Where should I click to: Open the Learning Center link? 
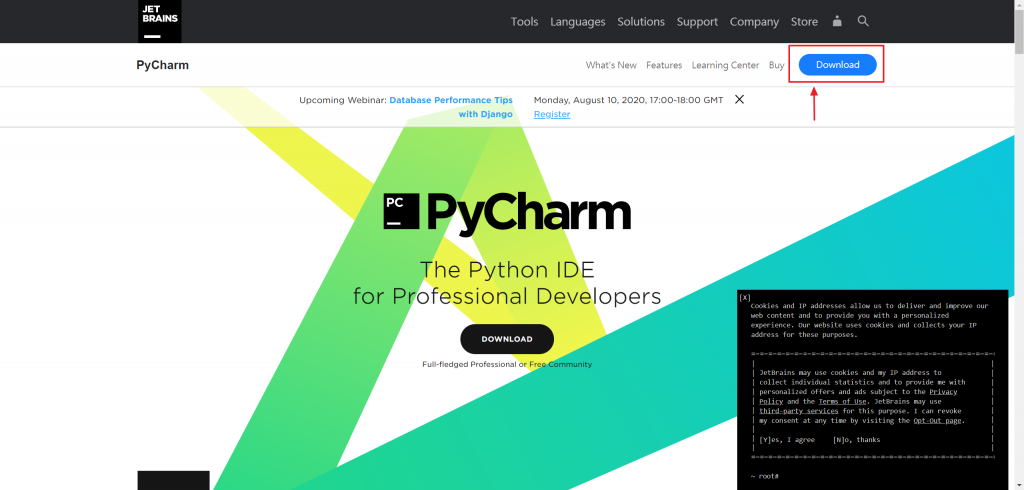pos(726,65)
